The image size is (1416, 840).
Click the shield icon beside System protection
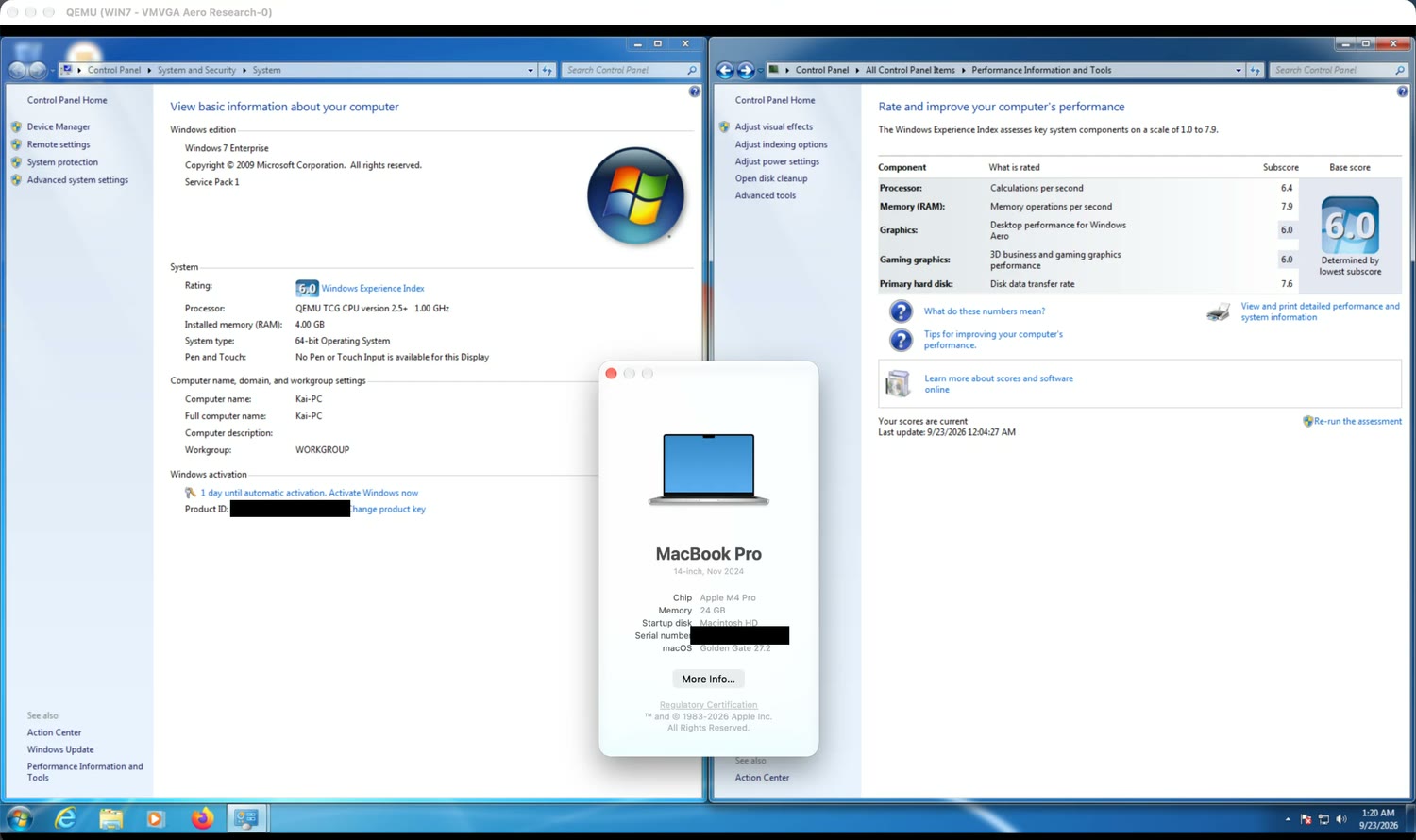click(x=16, y=162)
